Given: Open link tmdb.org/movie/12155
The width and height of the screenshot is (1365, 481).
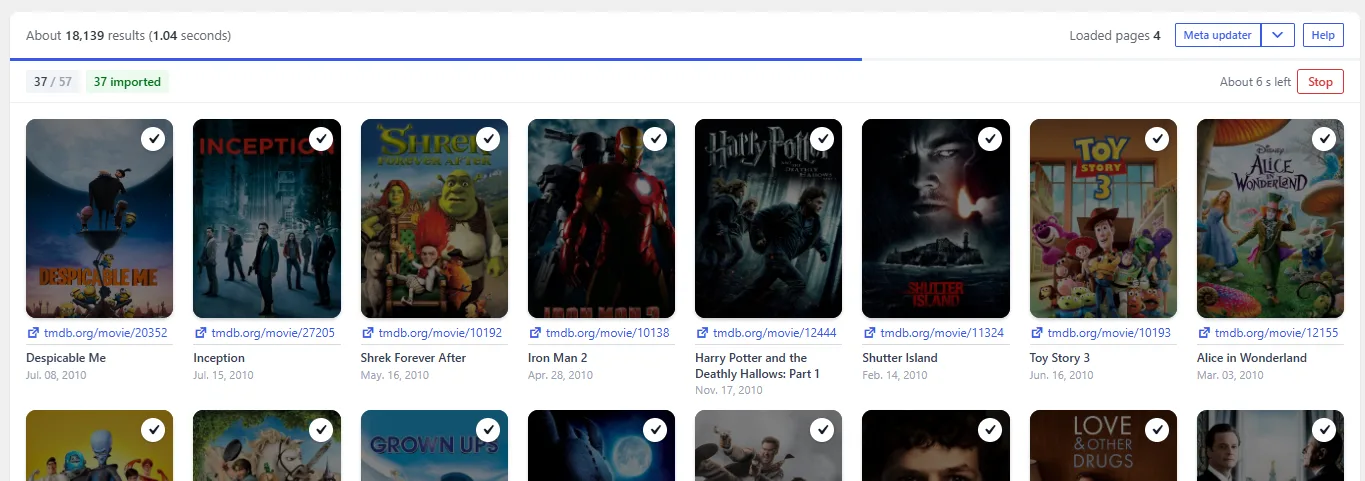Looking at the screenshot, I should coord(1276,333).
